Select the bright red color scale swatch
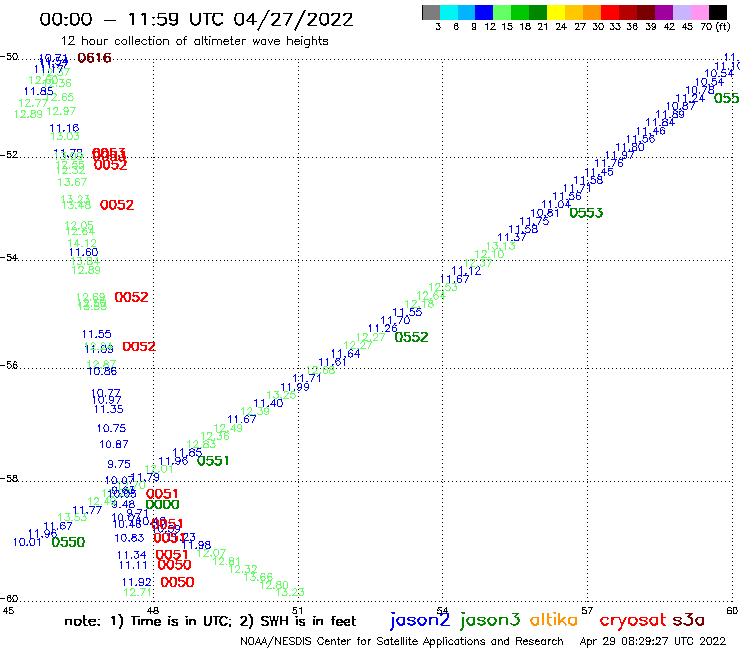Image resolution: width=740 pixels, height=650 pixels. pos(610,12)
